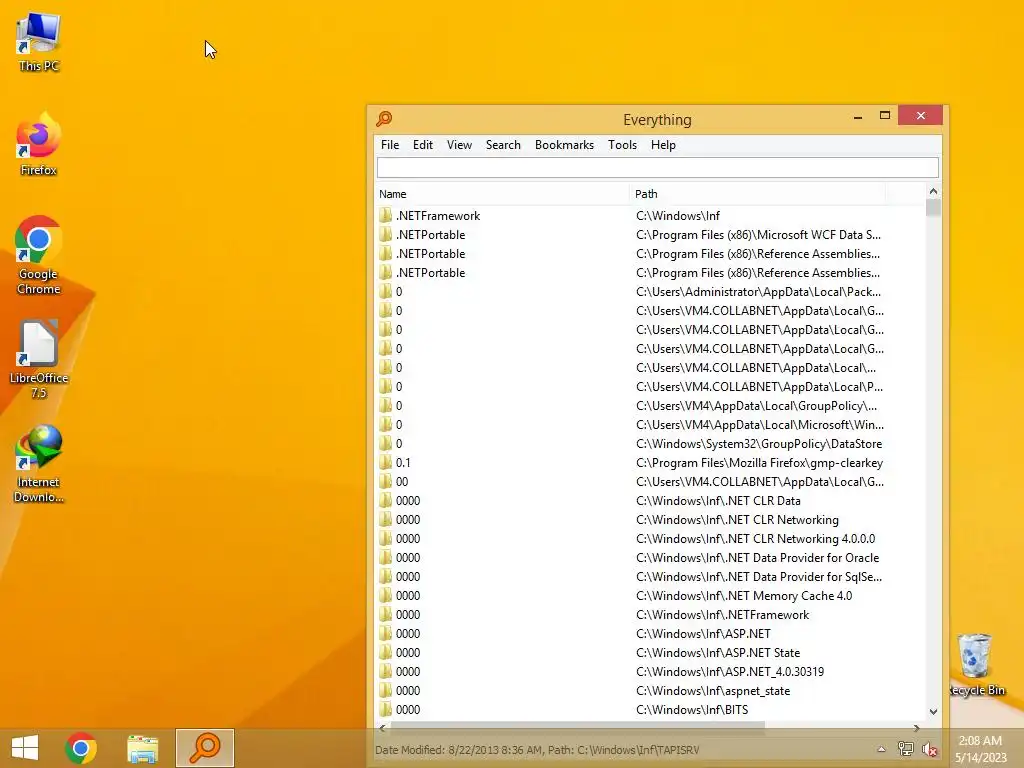The width and height of the screenshot is (1024, 768).
Task: Open Google Chrome desktop shortcut
Action: pos(39,255)
